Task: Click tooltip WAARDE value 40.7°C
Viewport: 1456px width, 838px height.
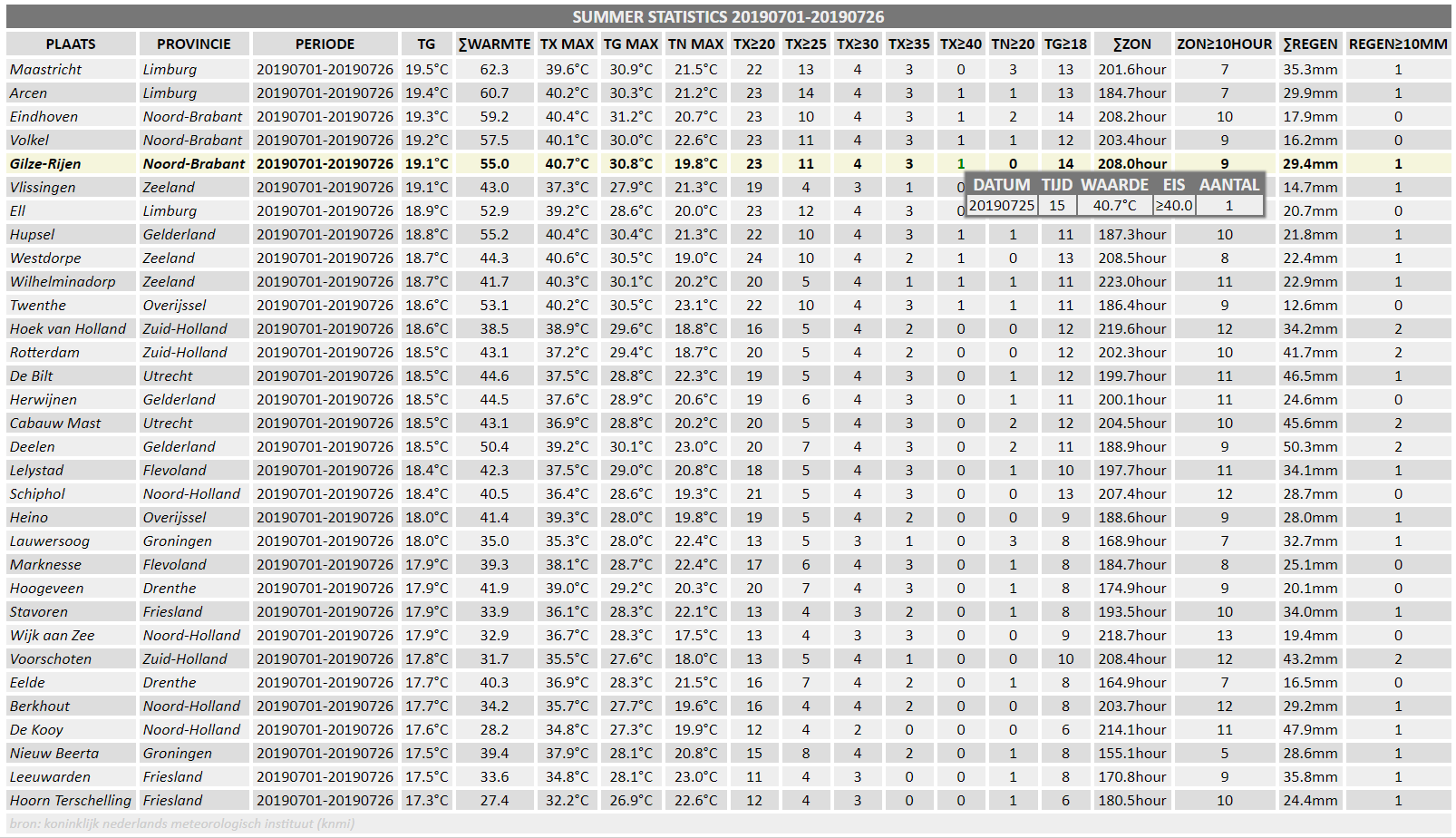Action: coord(1114,205)
